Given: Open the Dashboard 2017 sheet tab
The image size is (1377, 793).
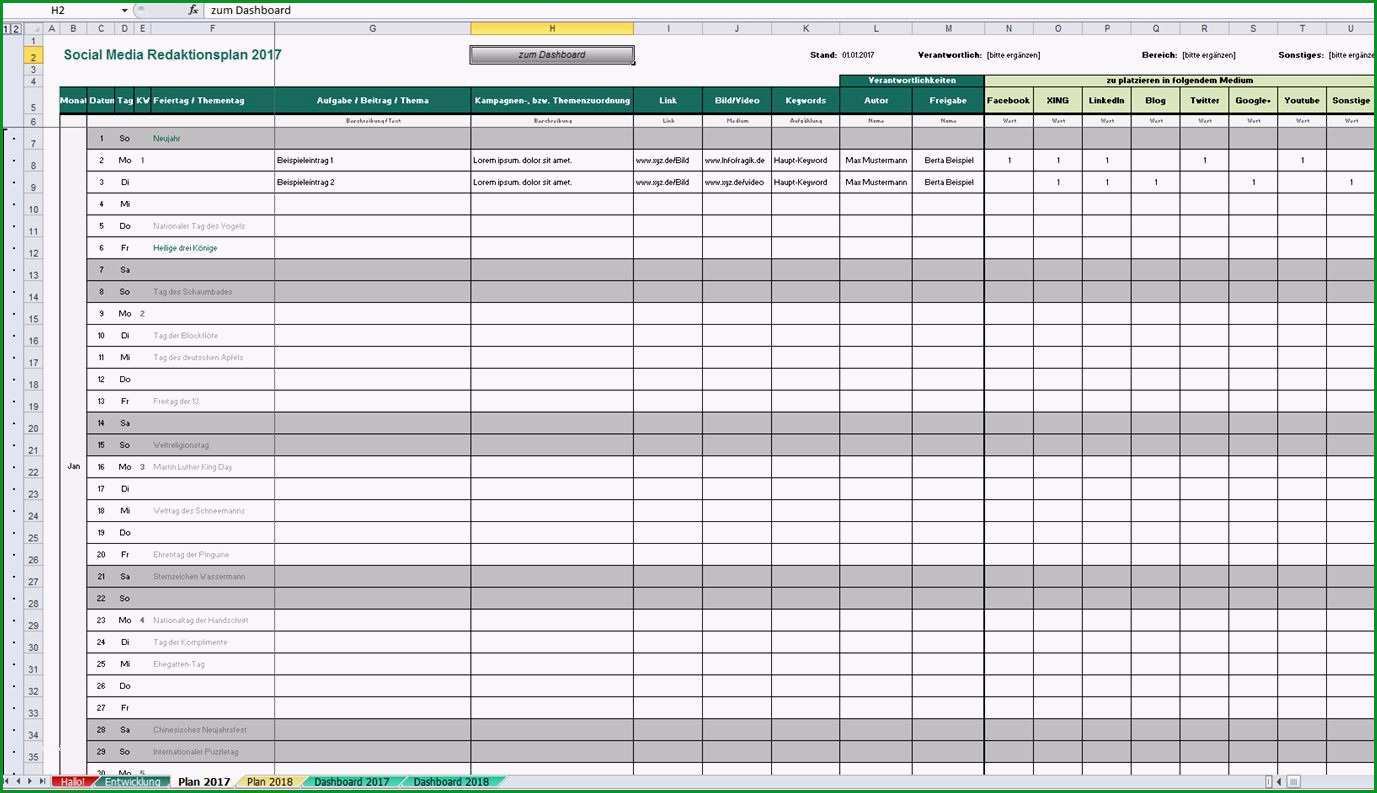Looking at the screenshot, I should tap(352, 782).
